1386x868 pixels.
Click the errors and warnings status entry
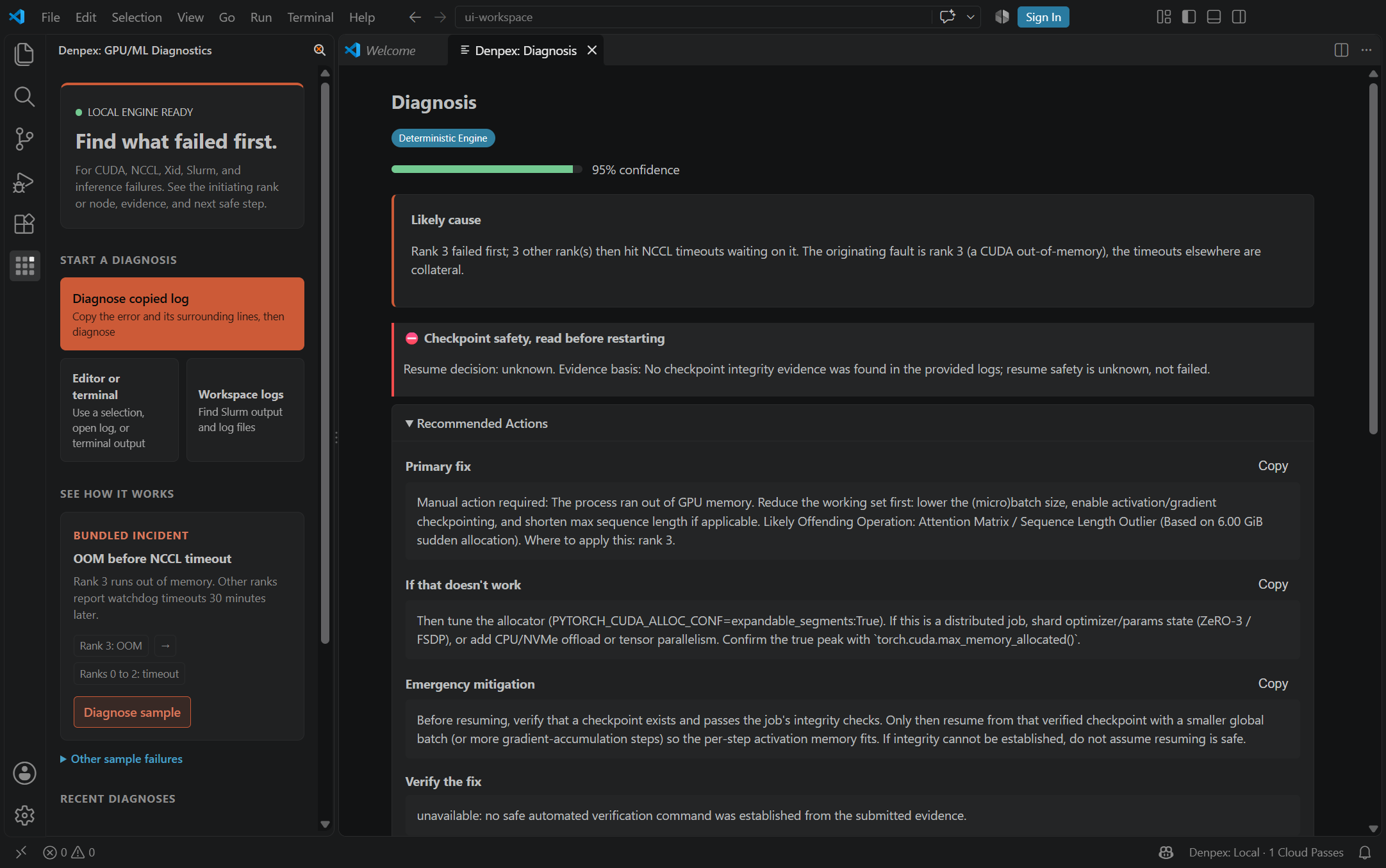click(69, 852)
